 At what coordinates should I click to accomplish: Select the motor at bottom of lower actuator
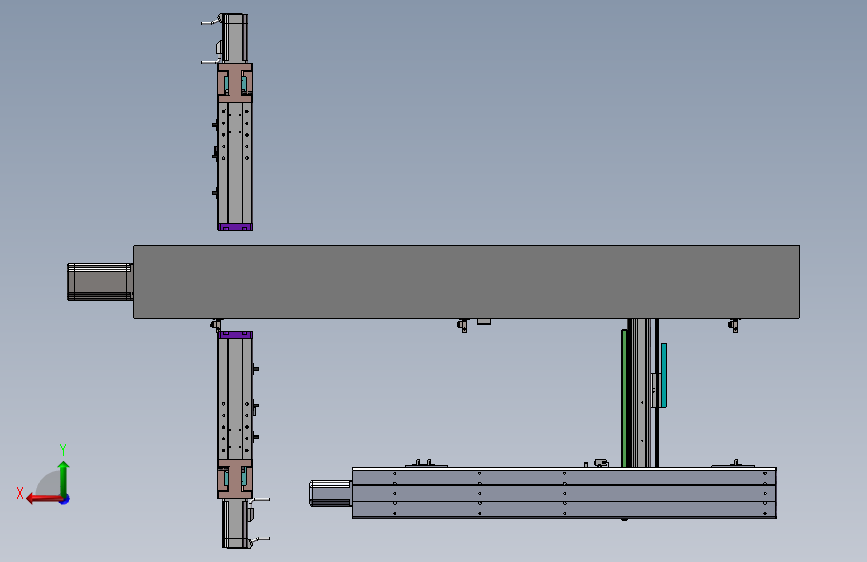coord(236,524)
